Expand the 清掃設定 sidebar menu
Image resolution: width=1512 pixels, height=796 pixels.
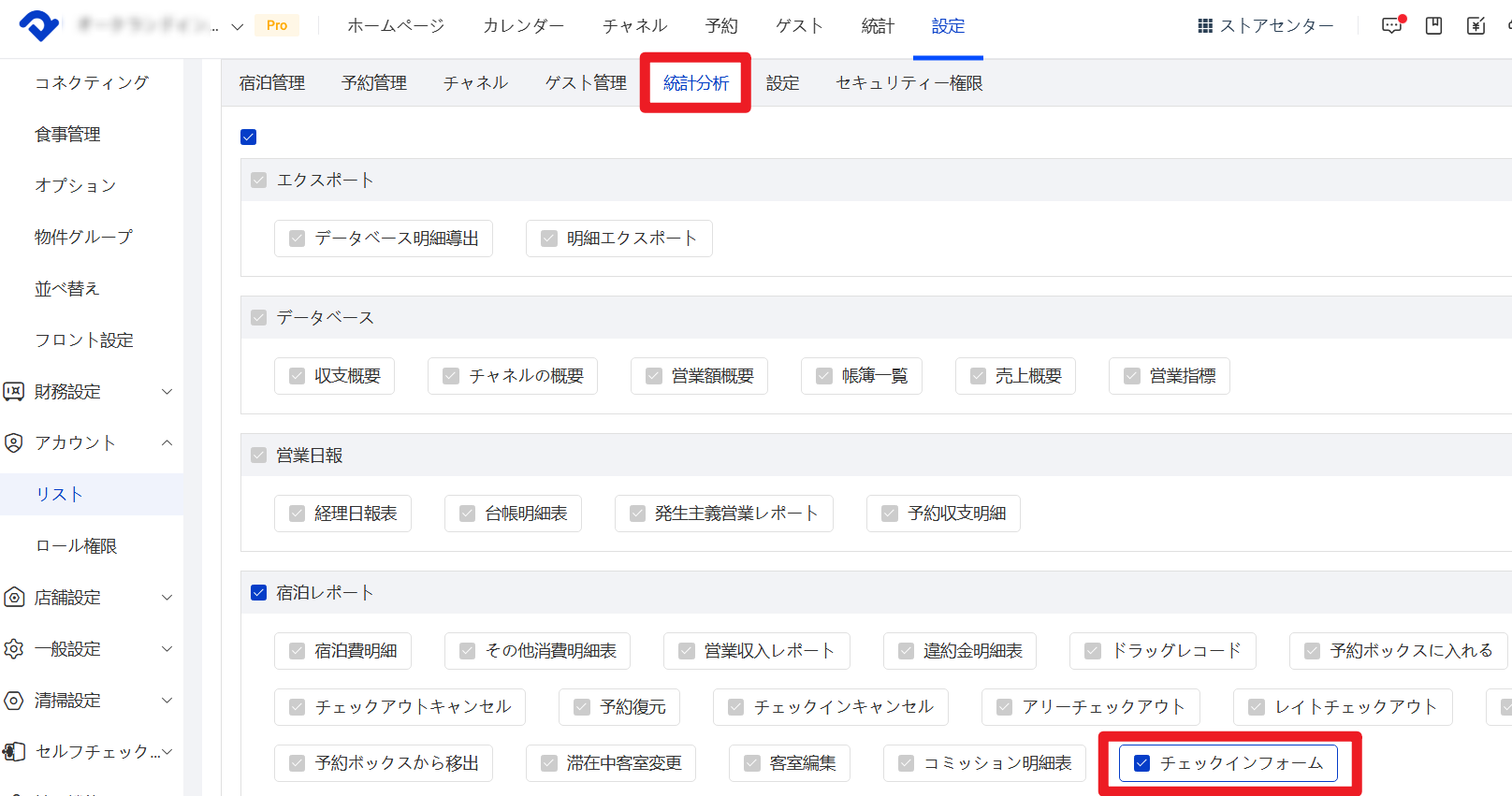167,701
